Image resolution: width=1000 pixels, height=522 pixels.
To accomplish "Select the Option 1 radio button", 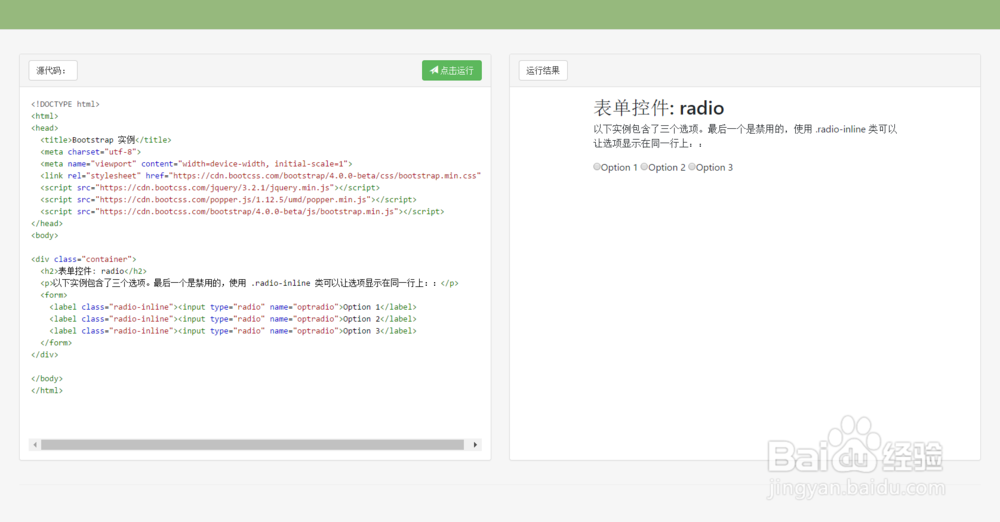I will tap(597, 167).
